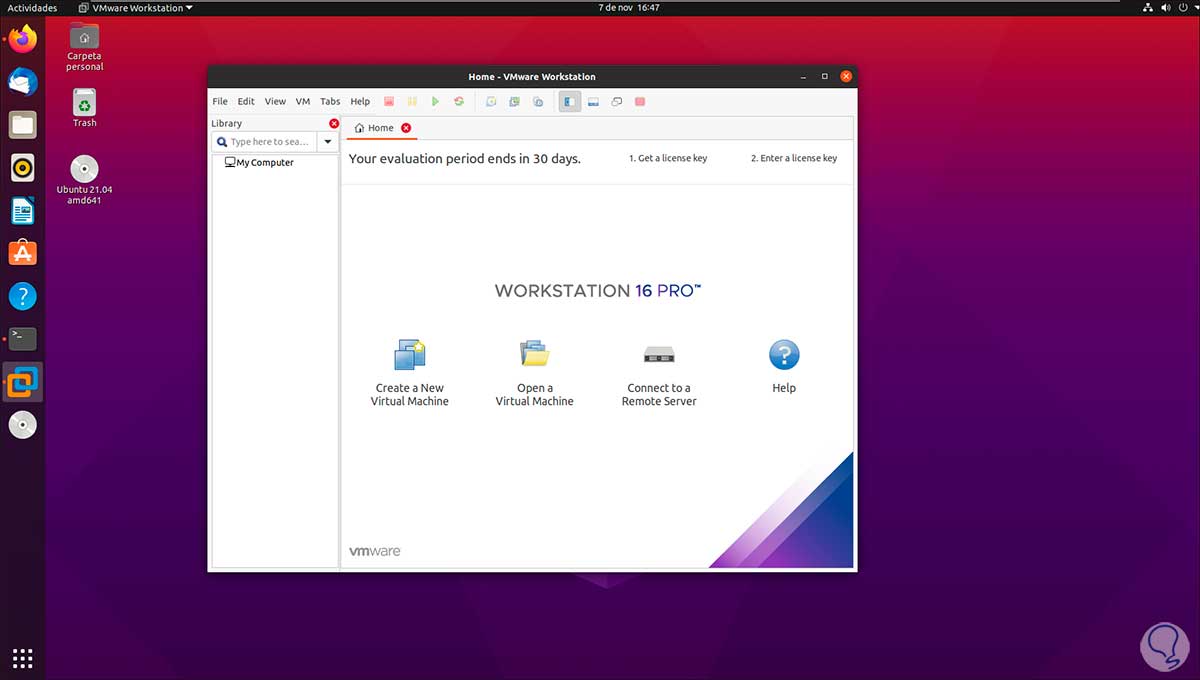Open the View menu
Viewport: 1200px width, 680px height.
coord(275,102)
